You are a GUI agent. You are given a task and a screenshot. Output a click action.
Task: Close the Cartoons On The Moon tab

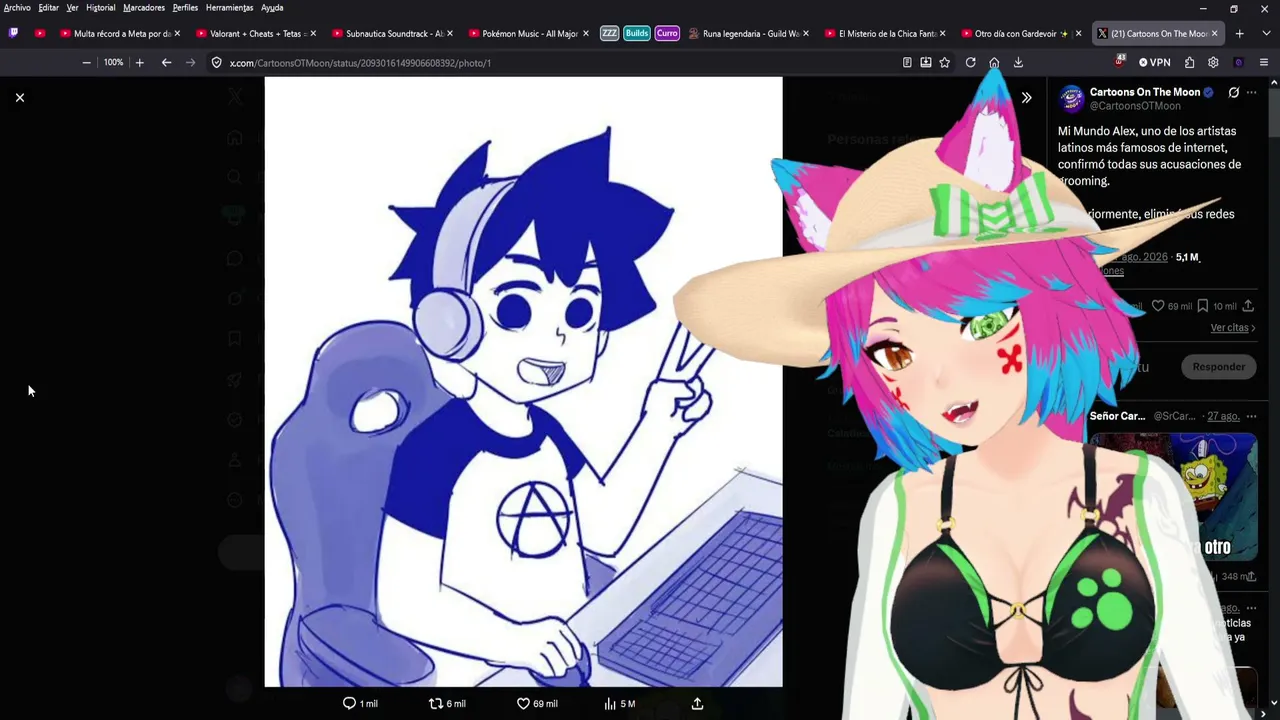pos(1215,33)
